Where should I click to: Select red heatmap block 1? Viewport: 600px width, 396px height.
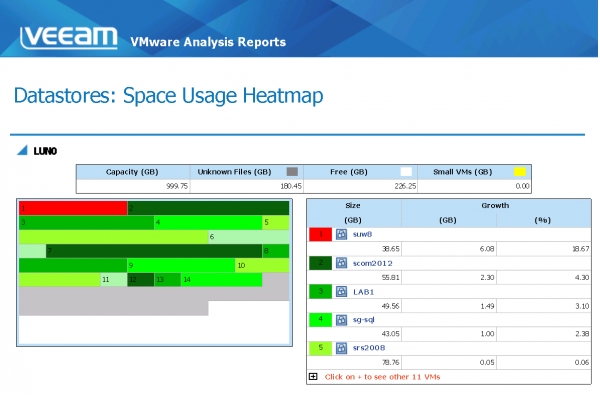73,208
